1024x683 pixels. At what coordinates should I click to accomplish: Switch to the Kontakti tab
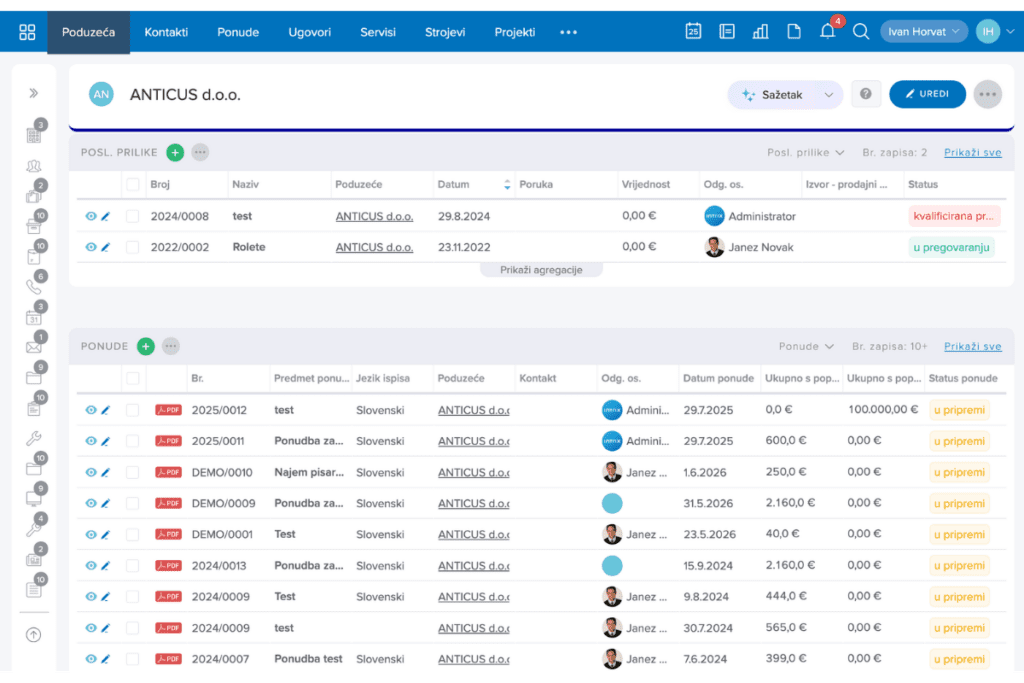click(x=166, y=32)
